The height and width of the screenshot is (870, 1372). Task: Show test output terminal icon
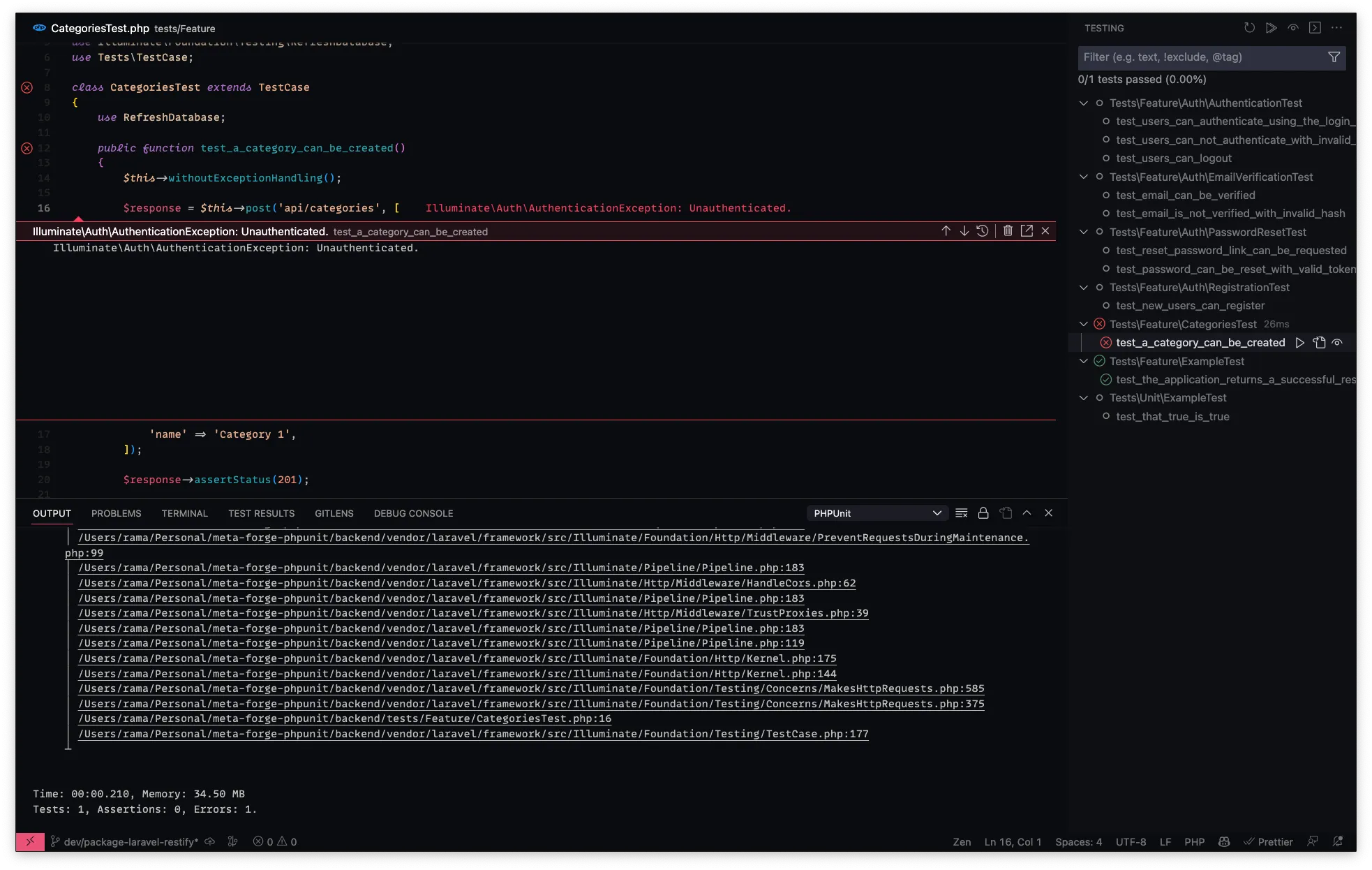point(1315,28)
